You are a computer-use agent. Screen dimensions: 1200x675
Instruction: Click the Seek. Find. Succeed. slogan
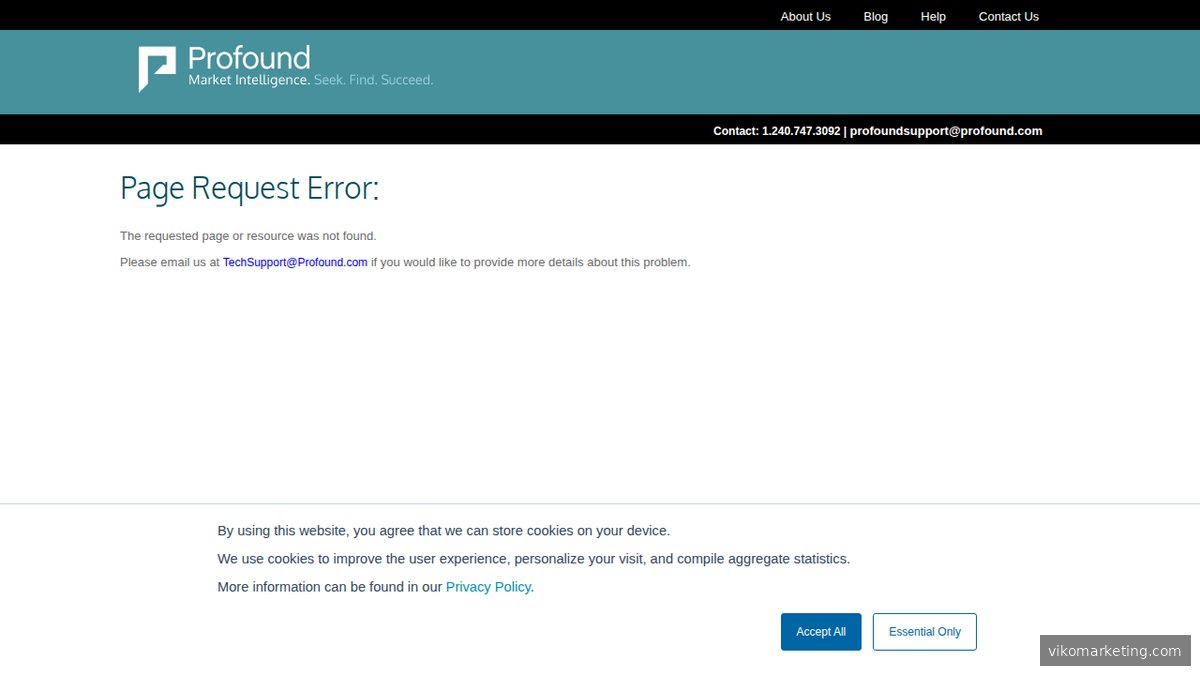(375, 79)
